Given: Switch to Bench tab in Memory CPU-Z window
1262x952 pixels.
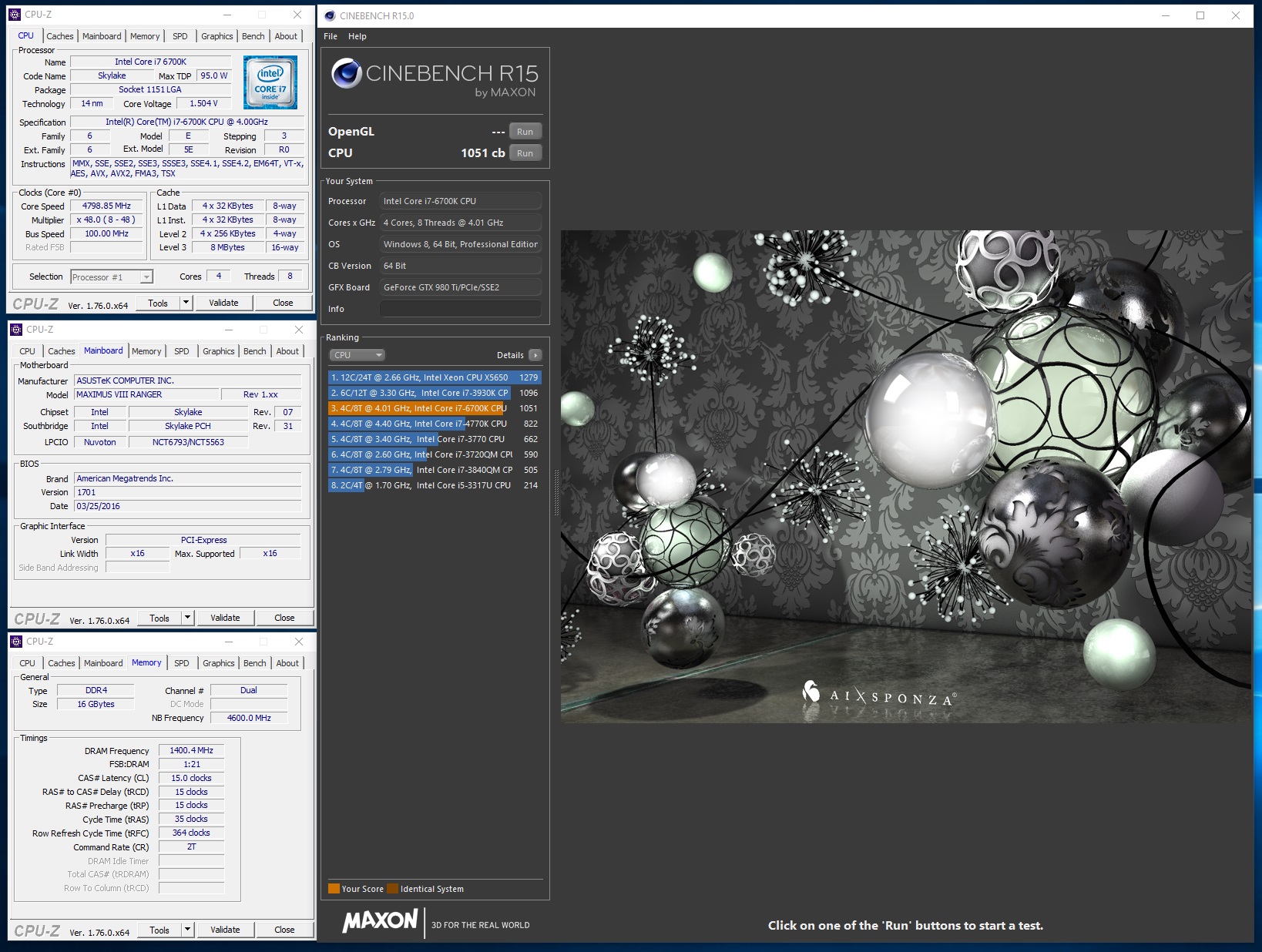Looking at the screenshot, I should click(255, 663).
